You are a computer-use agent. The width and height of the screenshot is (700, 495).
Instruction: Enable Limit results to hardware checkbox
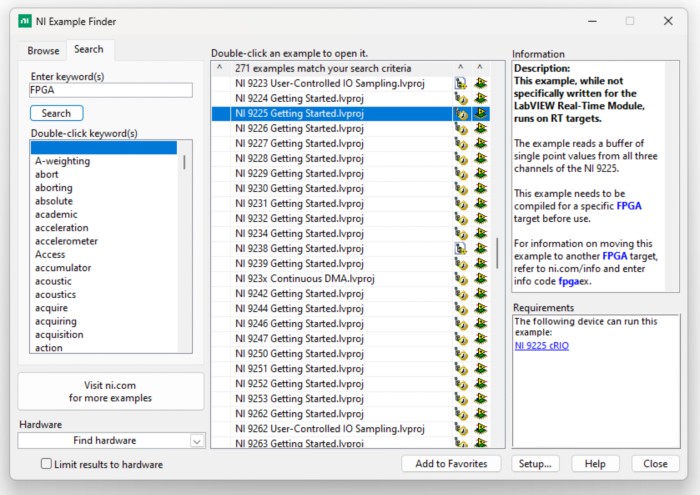click(x=46, y=464)
